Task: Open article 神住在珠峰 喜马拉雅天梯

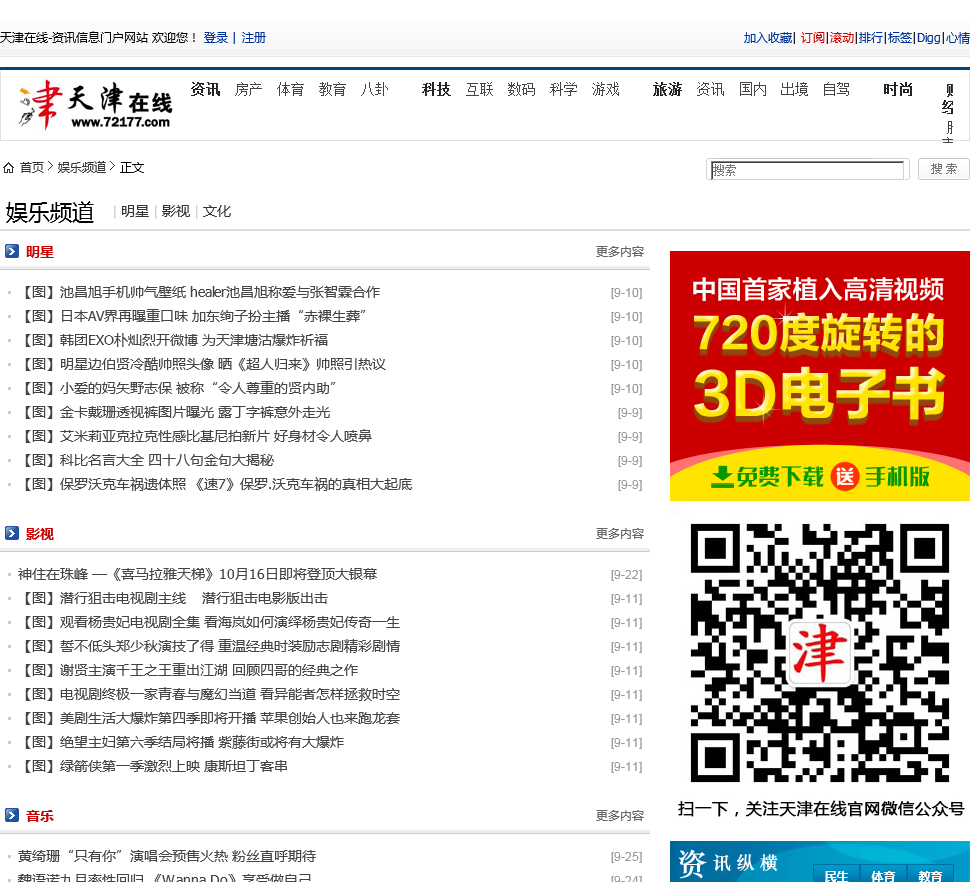Action: 197,574
